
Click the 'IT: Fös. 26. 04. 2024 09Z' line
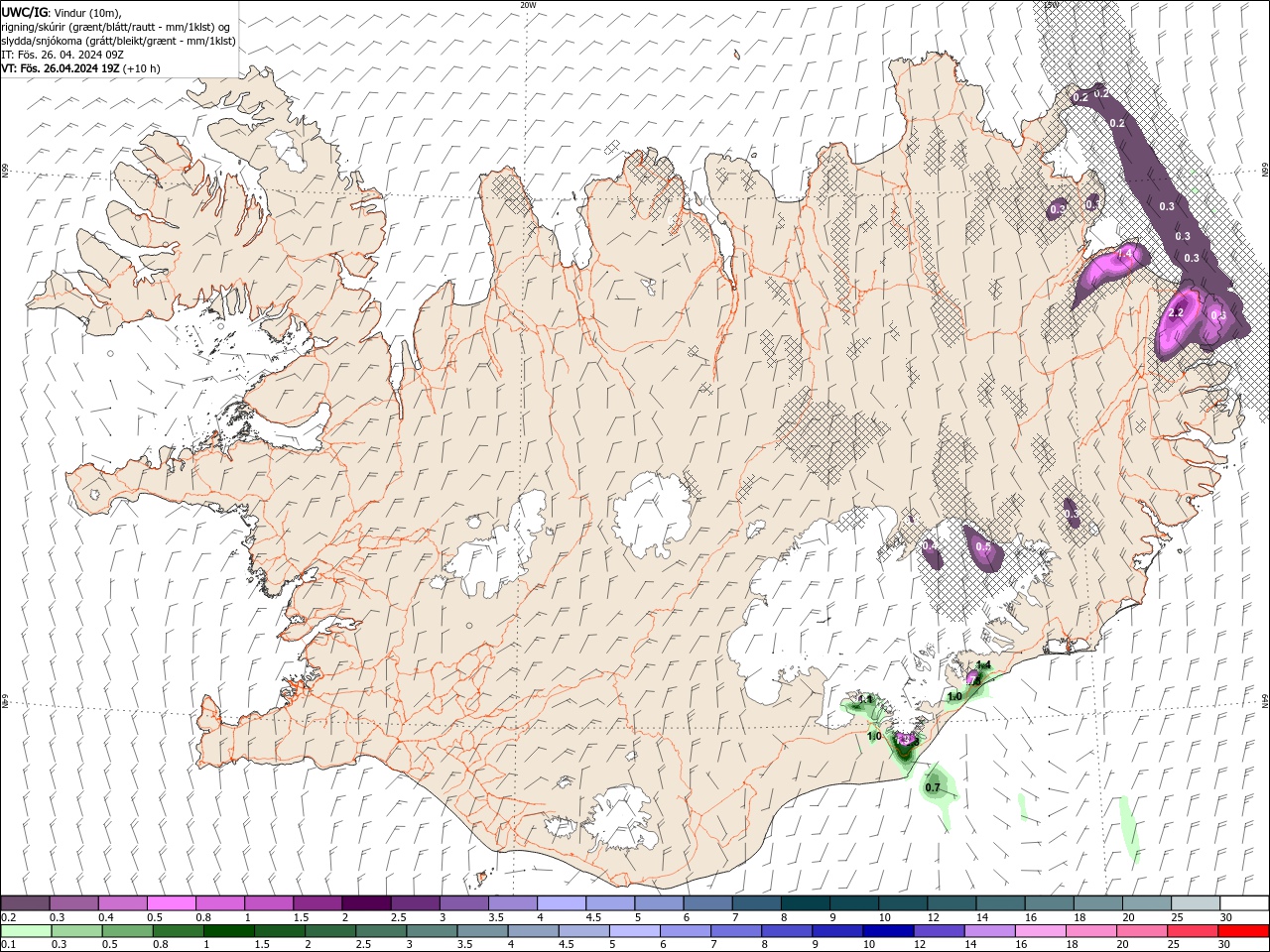(62, 55)
